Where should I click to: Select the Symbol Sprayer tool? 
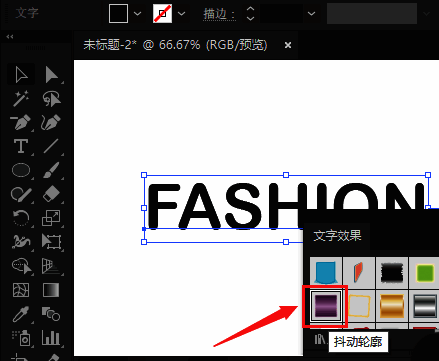tap(21, 338)
